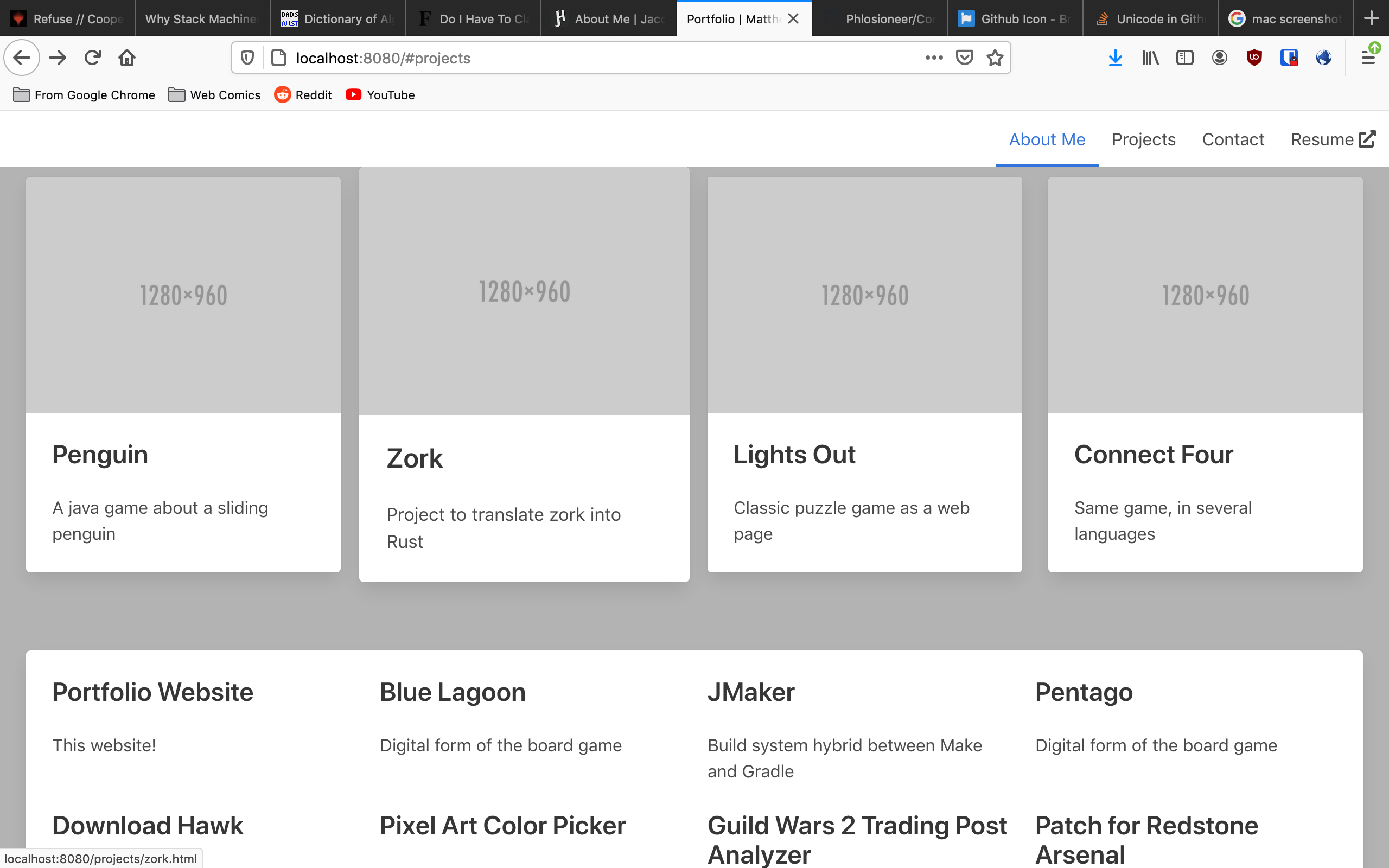Screen dimensions: 1389x868
Task: Click the Lights Out project title
Action: click(794, 455)
